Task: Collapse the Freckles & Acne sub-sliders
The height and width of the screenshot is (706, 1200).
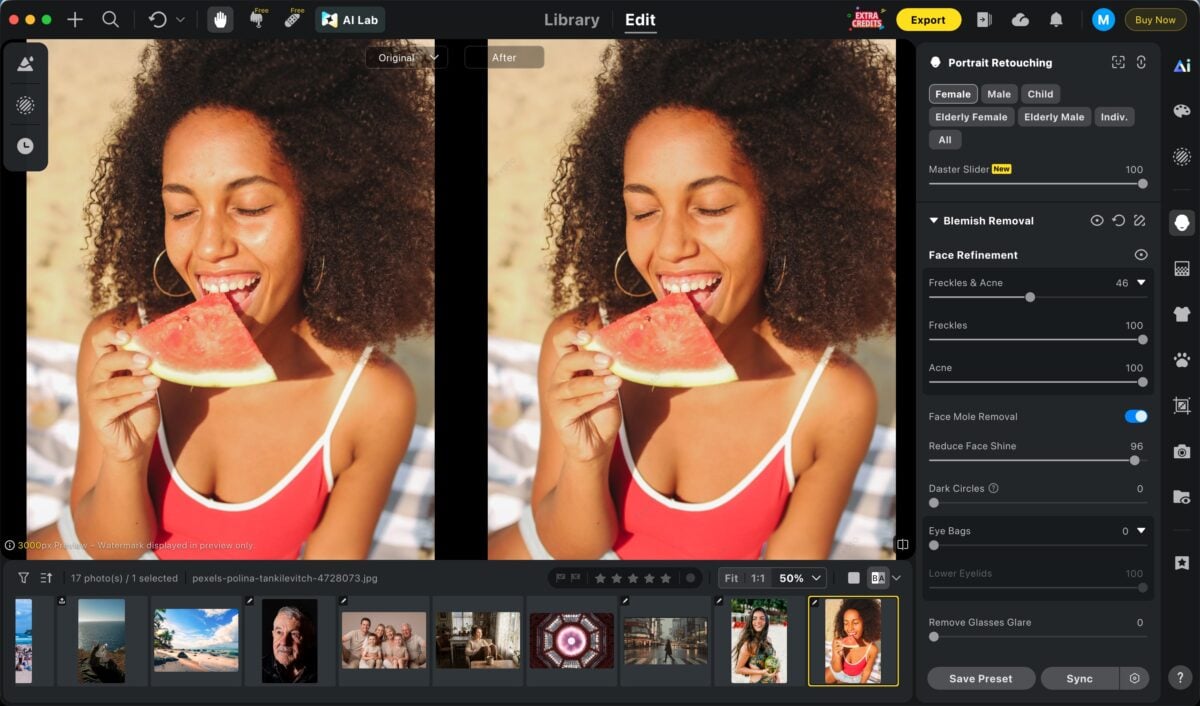Action: click(1141, 283)
